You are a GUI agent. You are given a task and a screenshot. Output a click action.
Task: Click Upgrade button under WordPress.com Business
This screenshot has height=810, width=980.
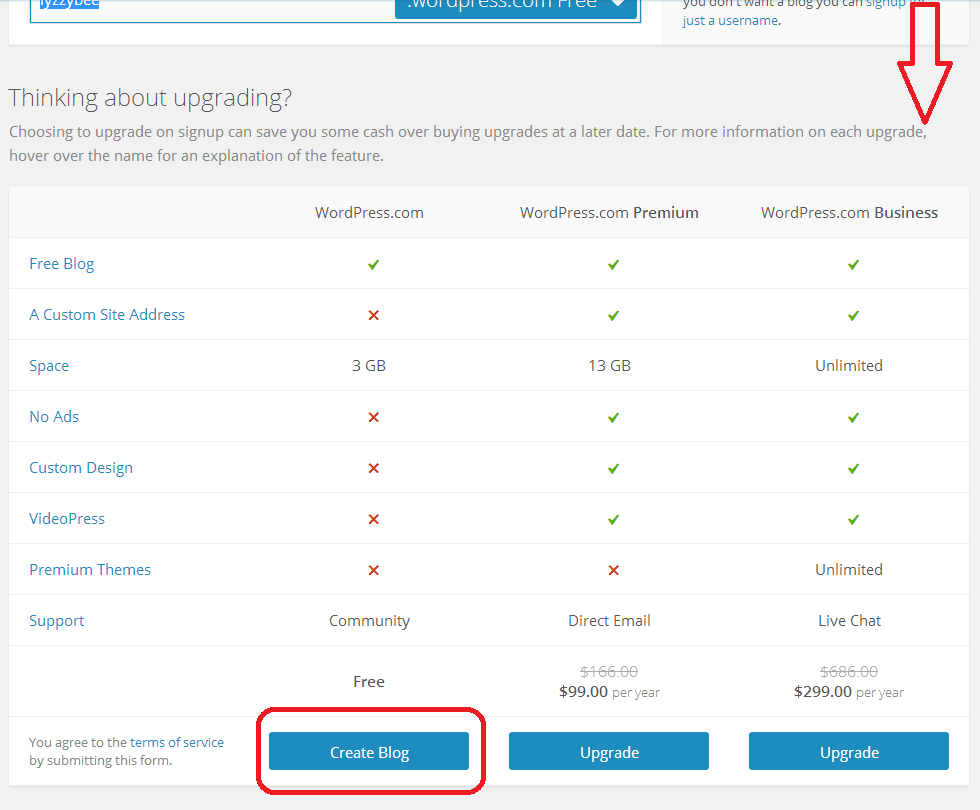[848, 752]
